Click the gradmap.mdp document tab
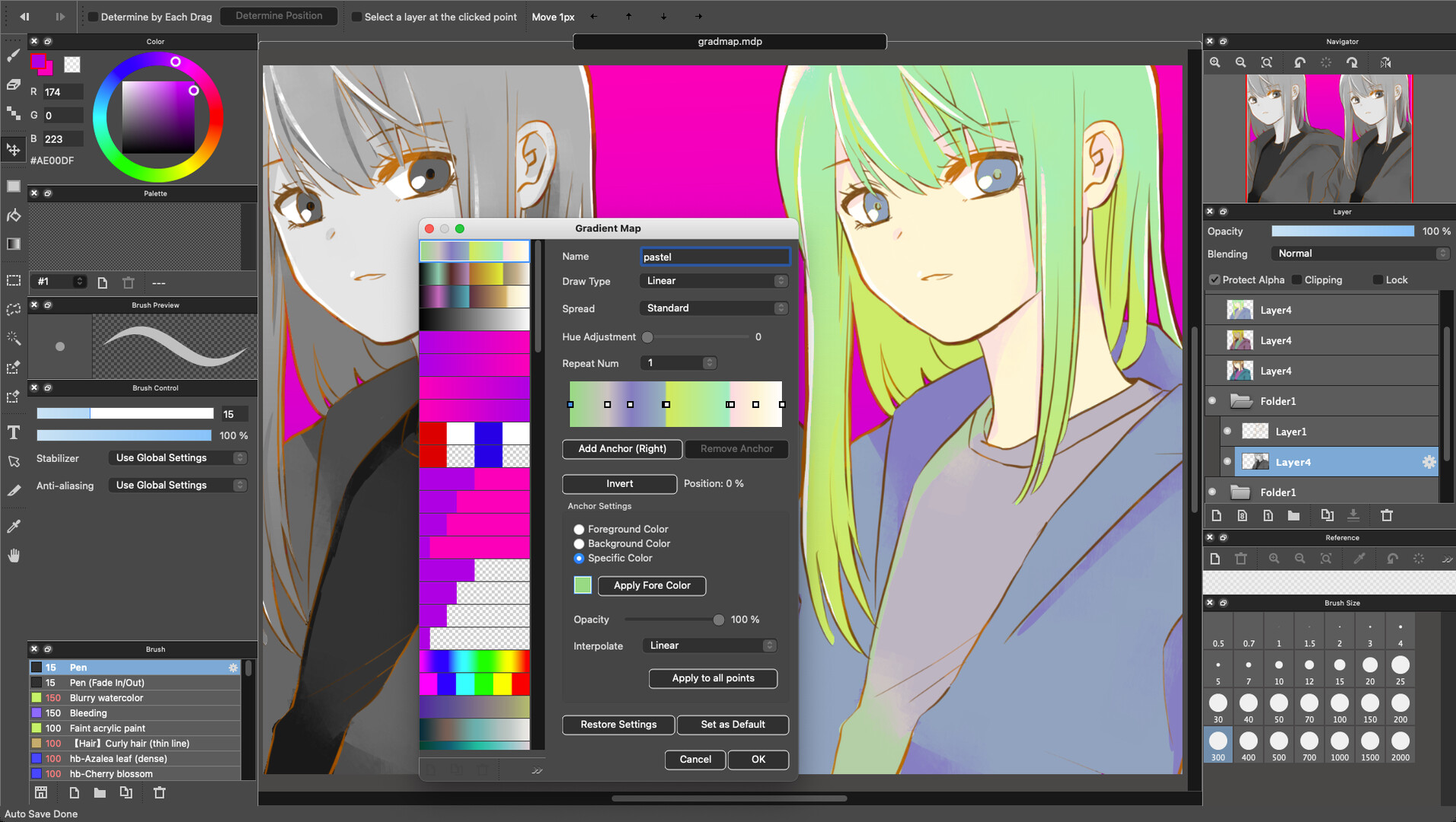1456x822 pixels. [x=729, y=42]
